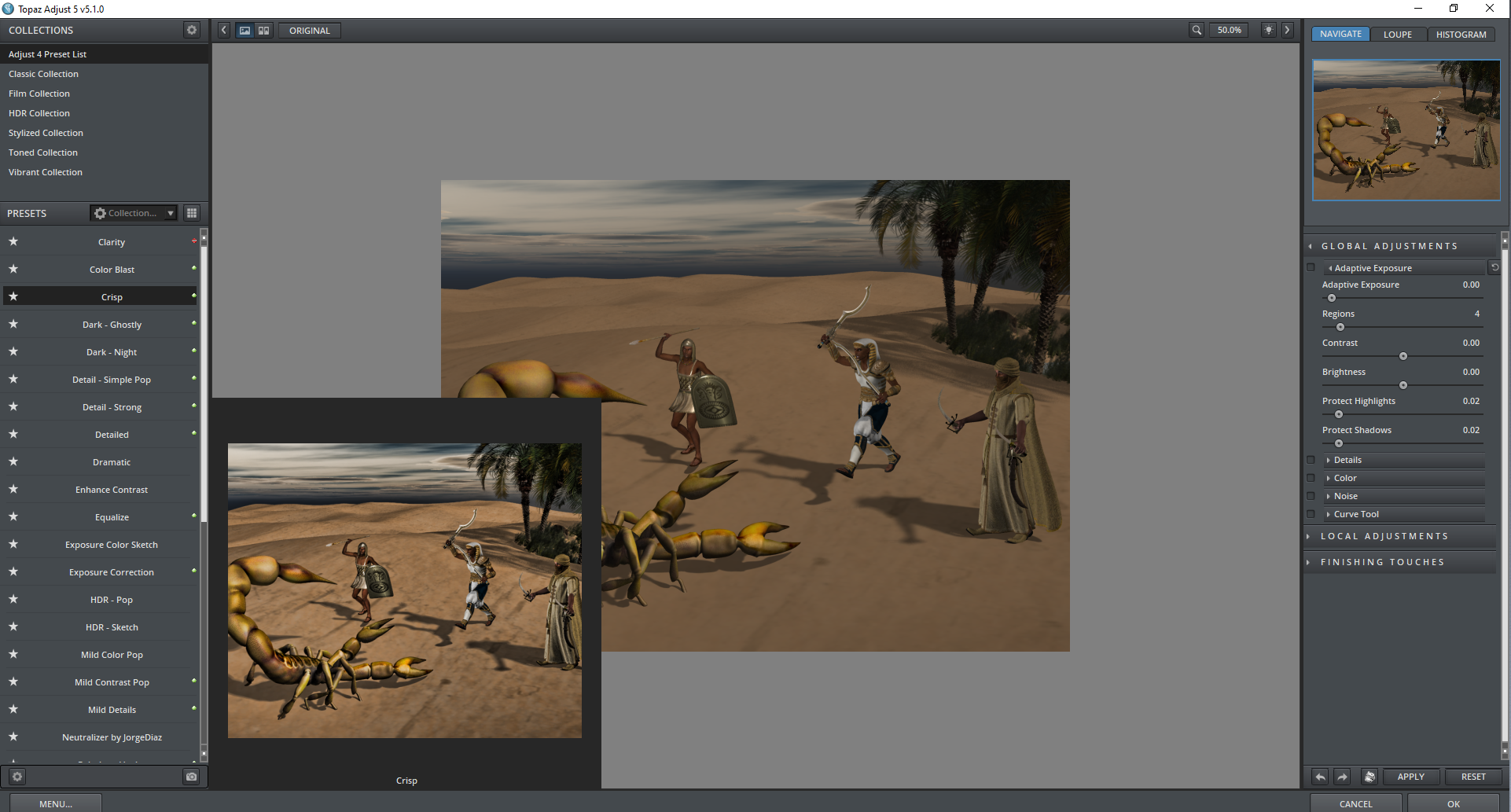
Task: Apply the Dark - Night preset
Action: (112, 352)
